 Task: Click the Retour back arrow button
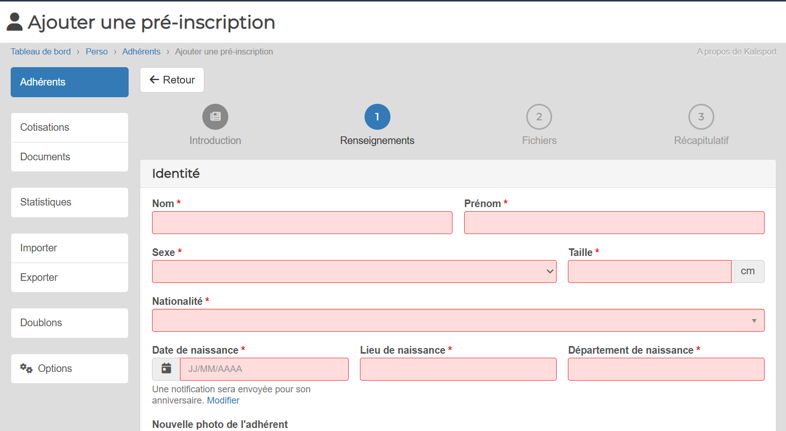pos(172,80)
